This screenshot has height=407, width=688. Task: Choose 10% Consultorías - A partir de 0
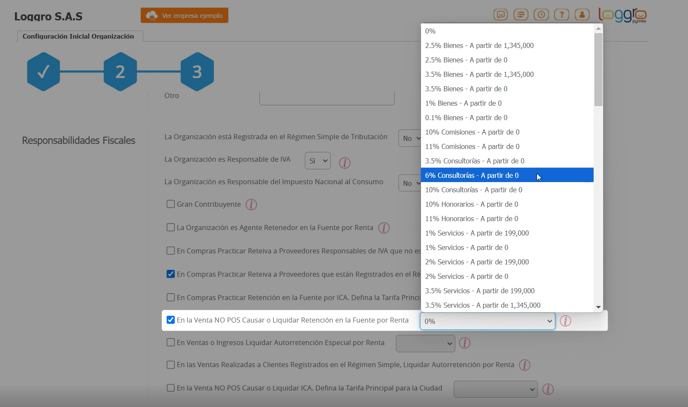(x=507, y=190)
